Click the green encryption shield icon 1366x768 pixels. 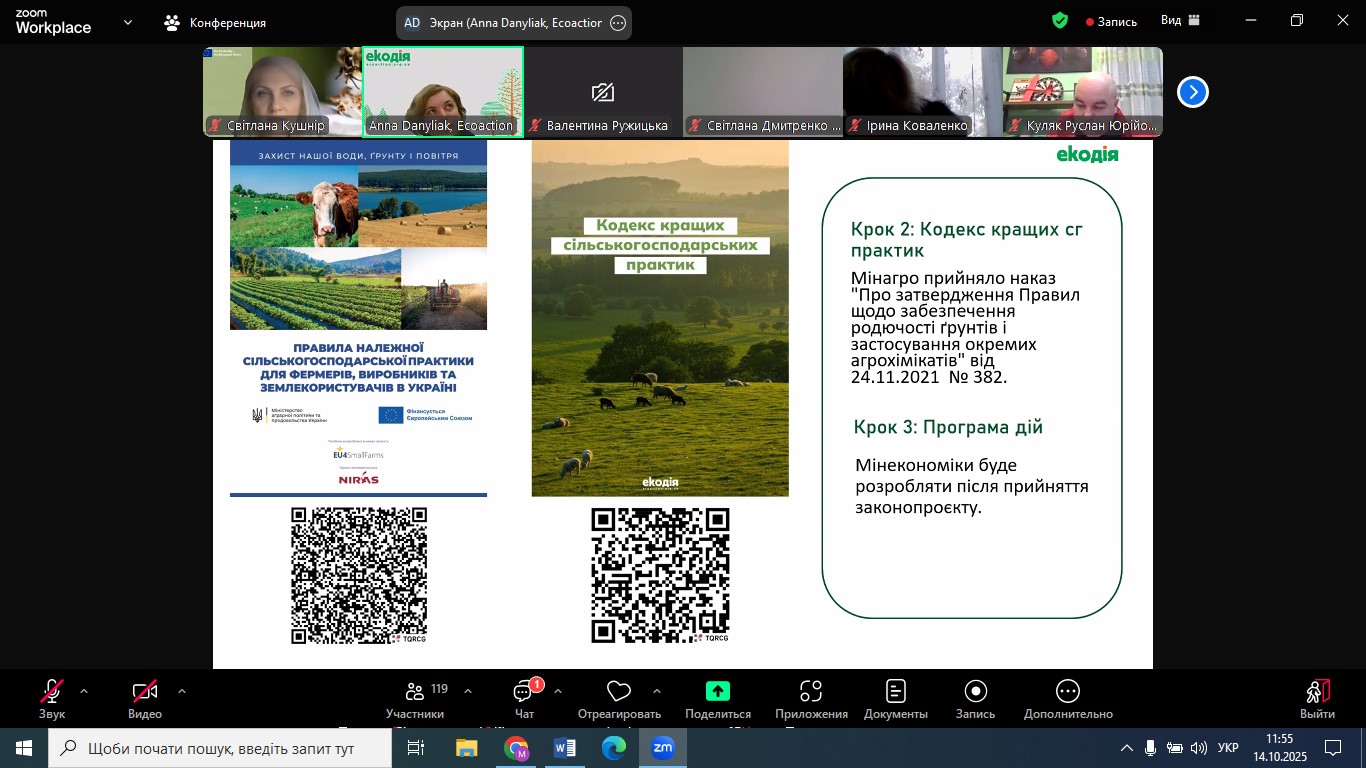click(1060, 21)
